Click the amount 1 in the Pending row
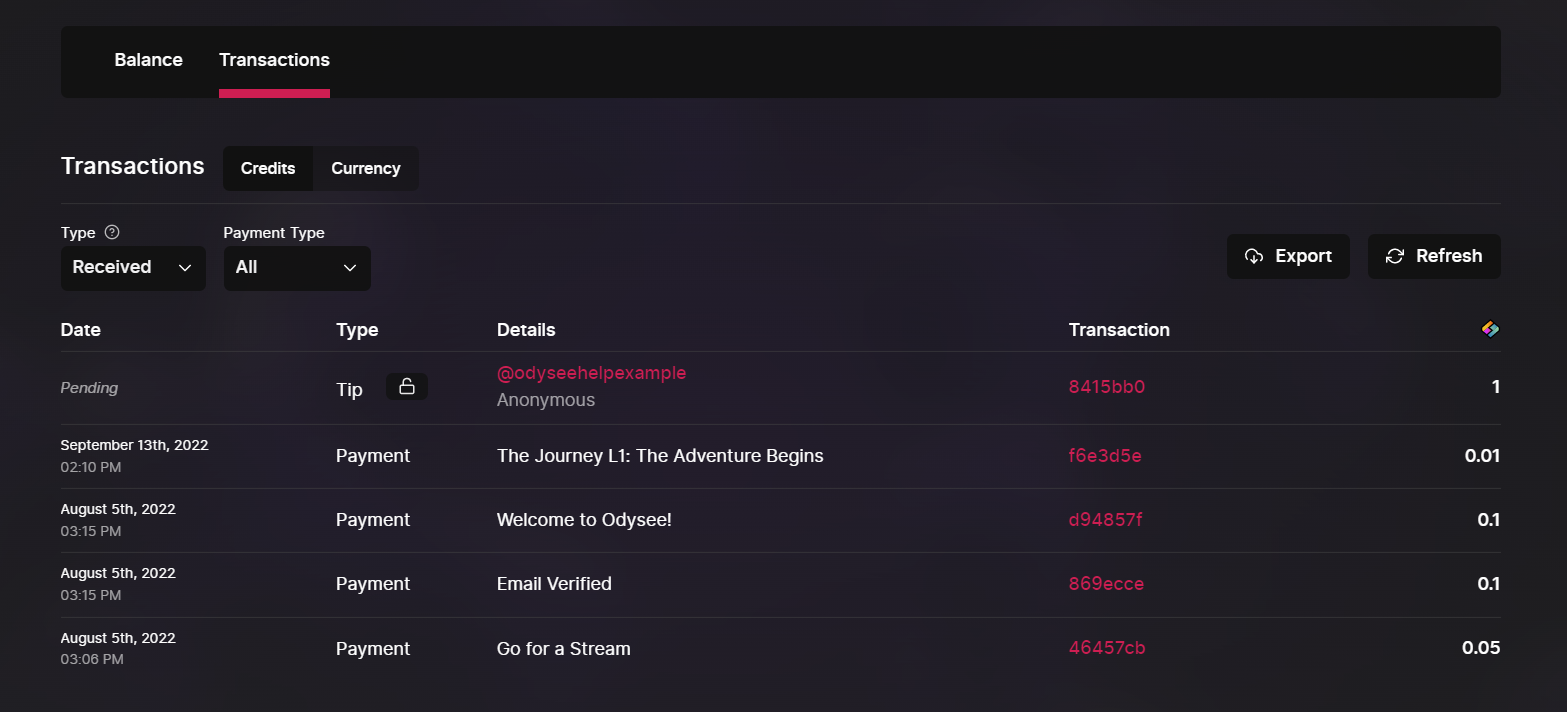 tap(1496, 387)
